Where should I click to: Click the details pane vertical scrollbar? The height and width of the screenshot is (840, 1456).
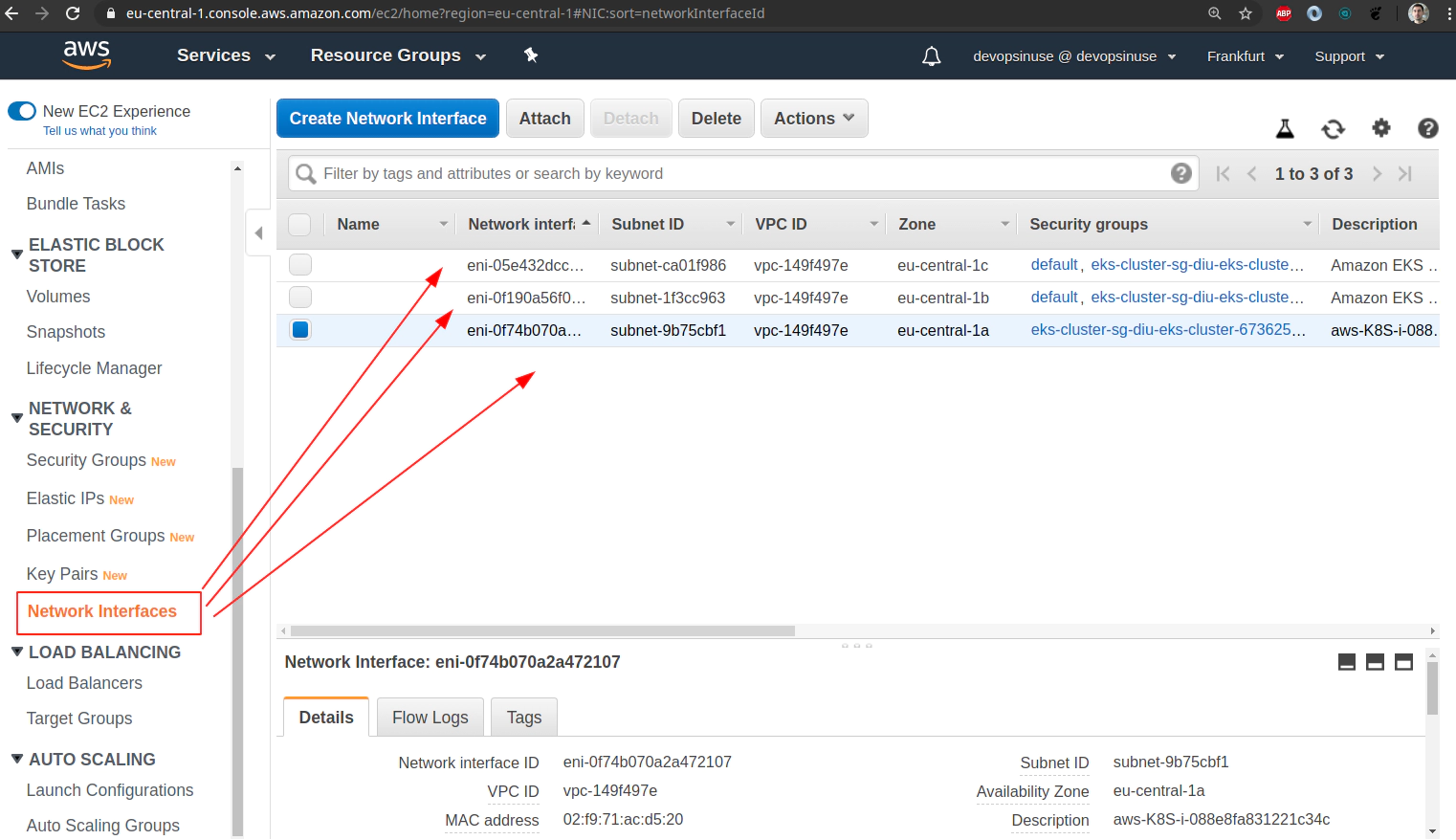(1432, 688)
